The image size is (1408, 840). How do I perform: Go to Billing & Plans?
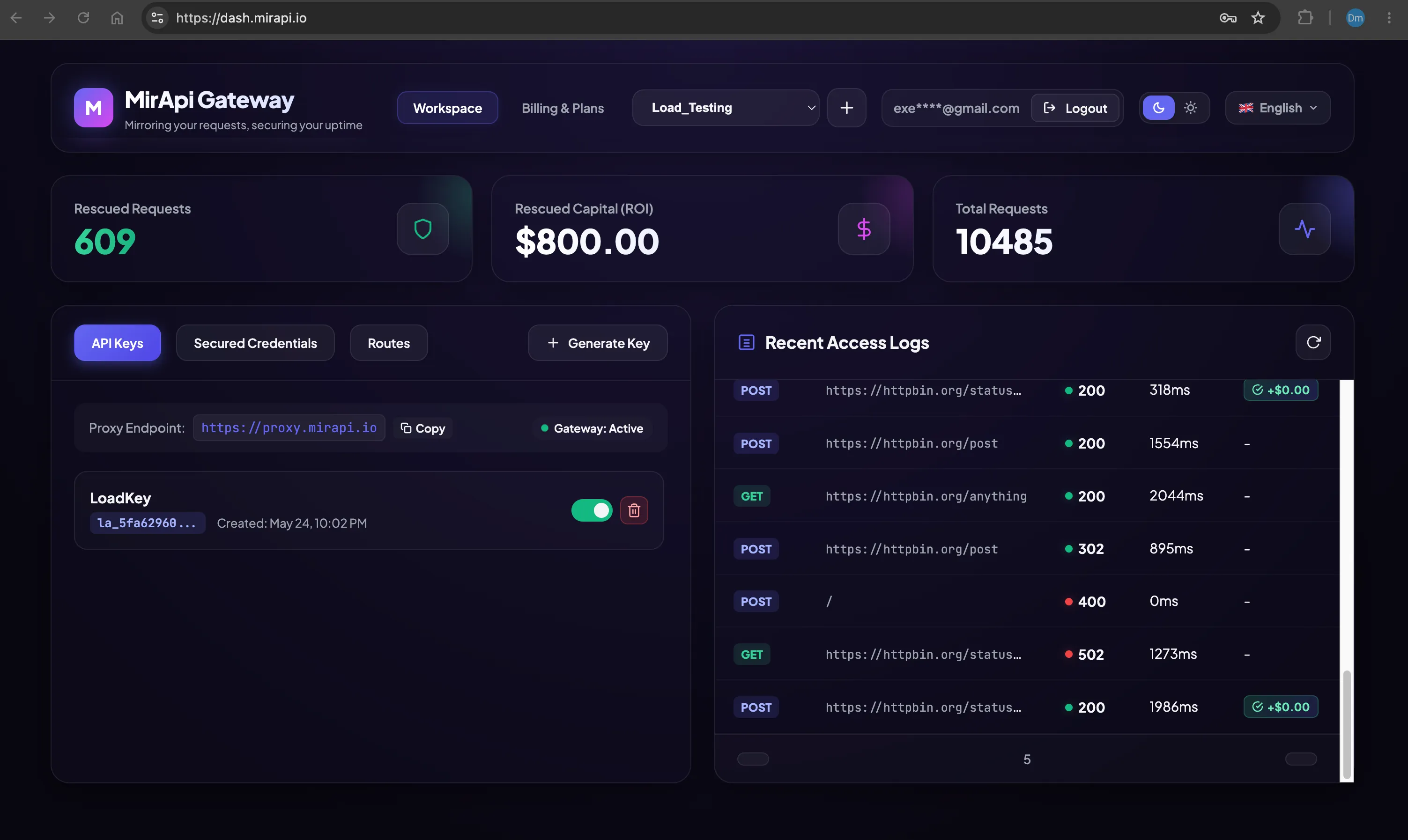pyautogui.click(x=562, y=108)
